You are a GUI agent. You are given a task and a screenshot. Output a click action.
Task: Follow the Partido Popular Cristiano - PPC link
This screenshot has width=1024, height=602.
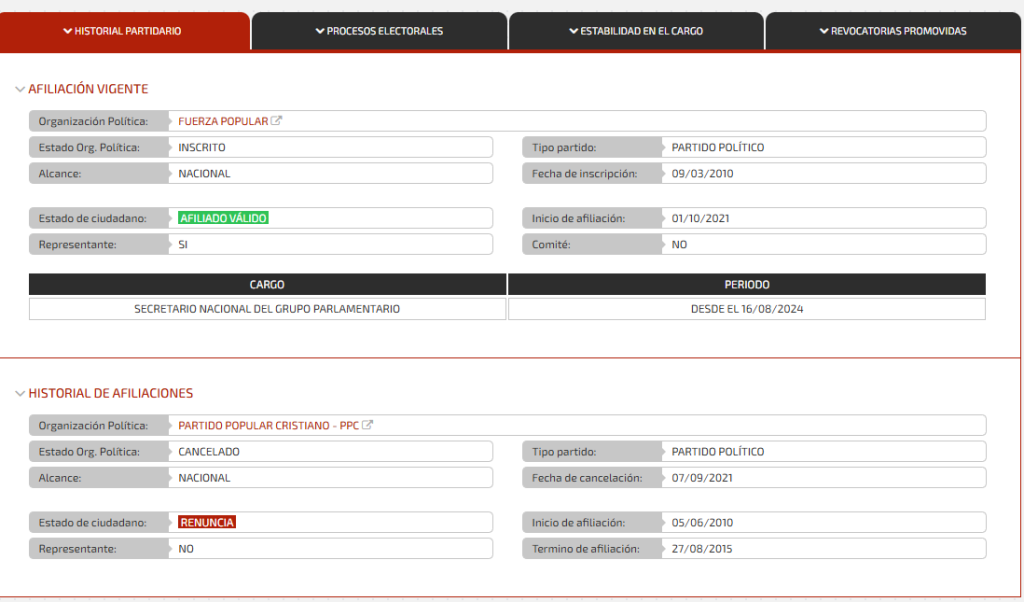tap(268, 425)
